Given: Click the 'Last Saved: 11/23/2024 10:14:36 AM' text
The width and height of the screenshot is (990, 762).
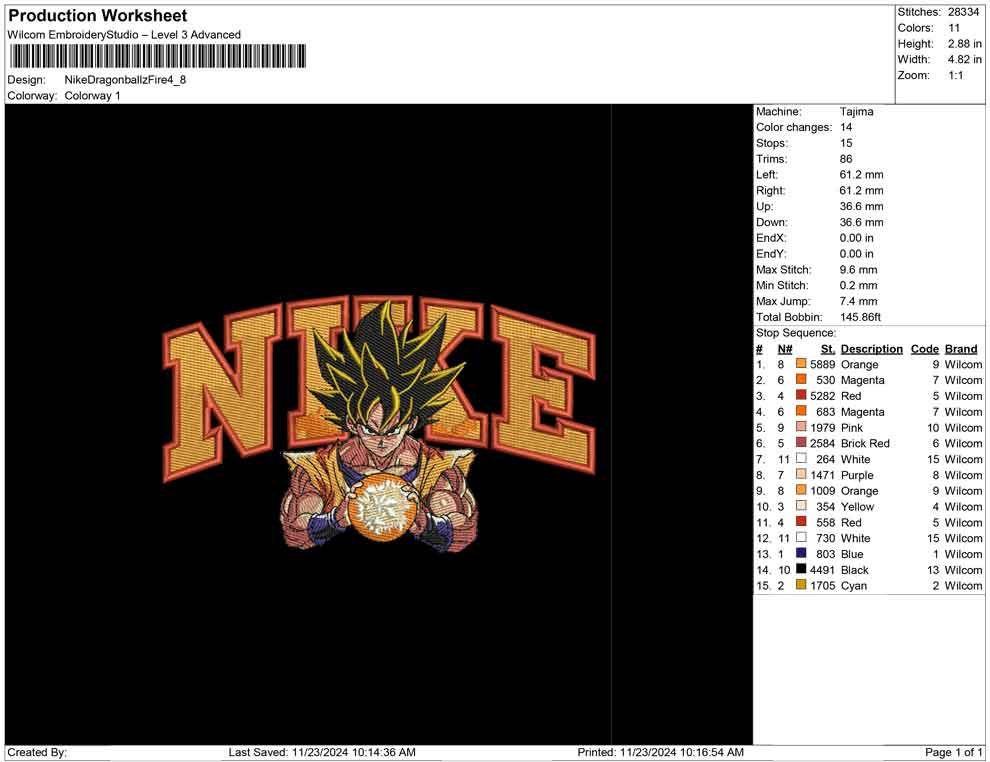Looking at the screenshot, I should 322,752.
